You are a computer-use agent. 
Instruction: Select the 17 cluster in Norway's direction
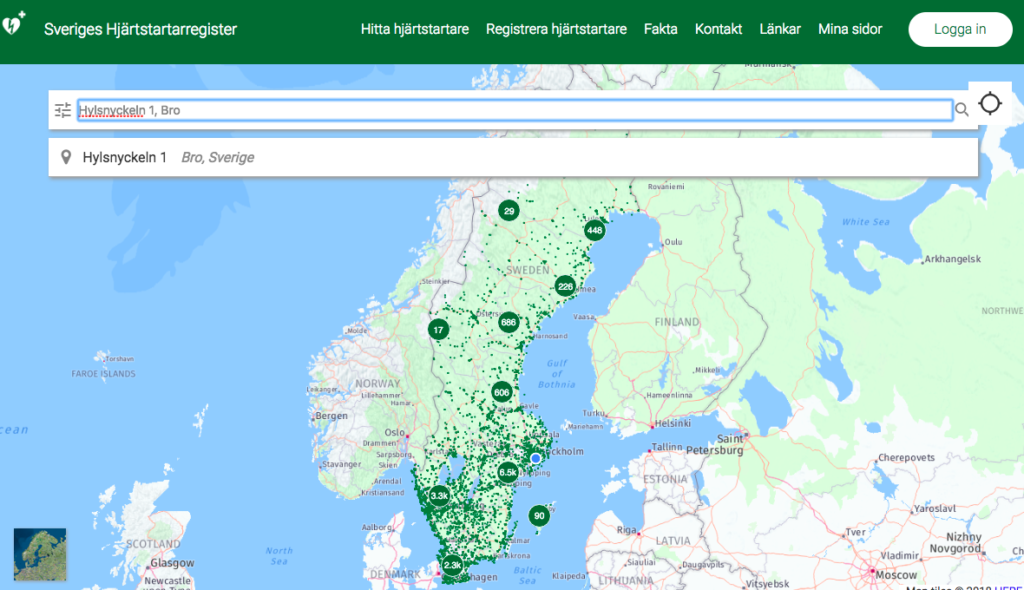click(439, 328)
